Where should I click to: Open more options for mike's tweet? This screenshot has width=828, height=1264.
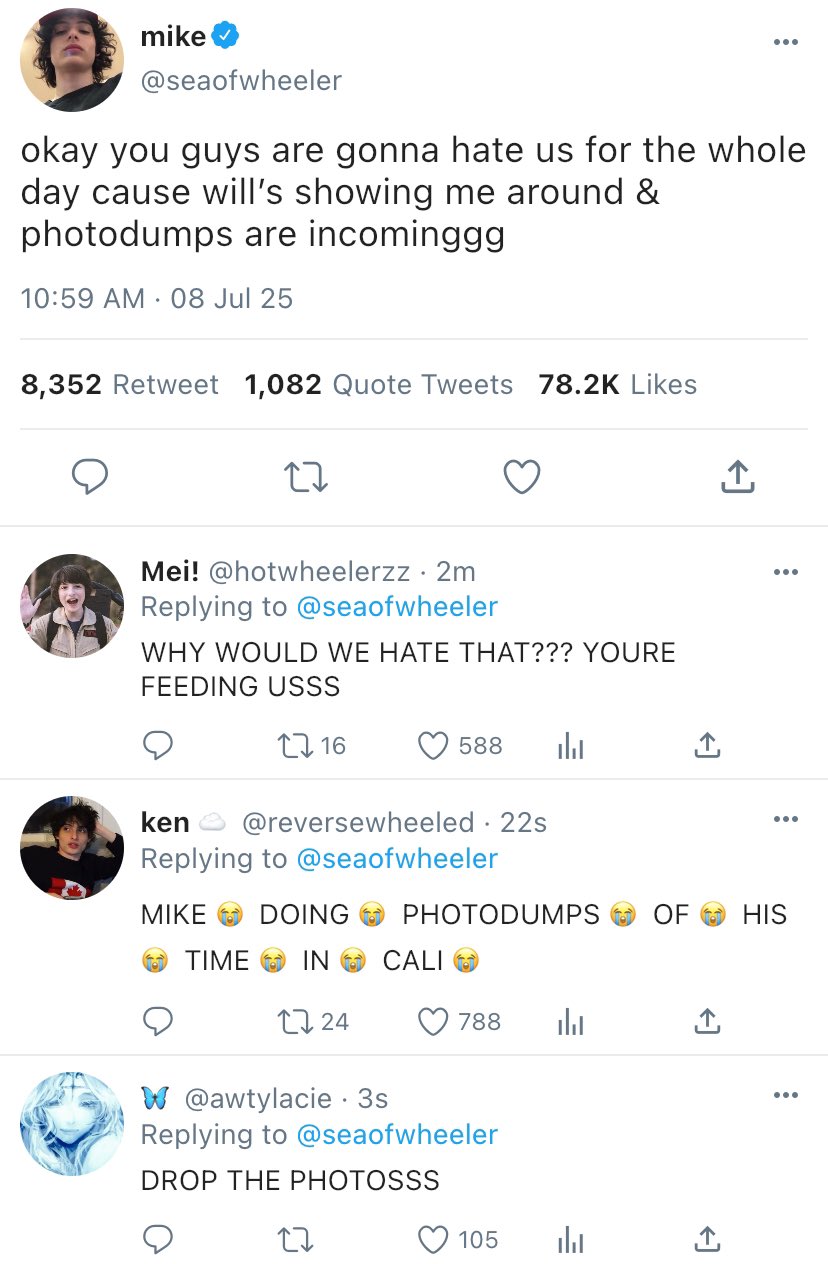pyautogui.click(x=786, y=42)
